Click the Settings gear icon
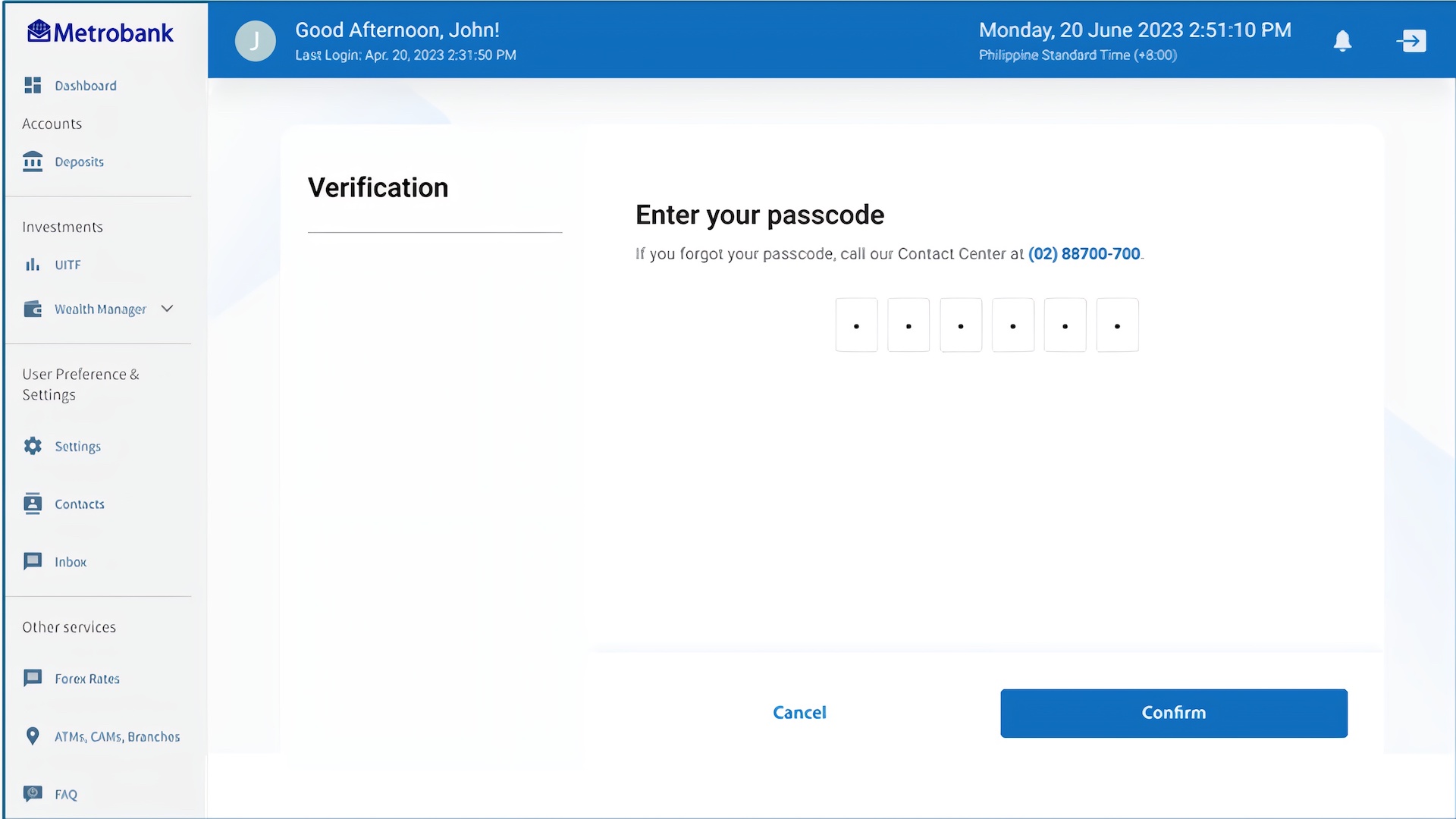Viewport: 1456px width, 819px height. (33, 446)
